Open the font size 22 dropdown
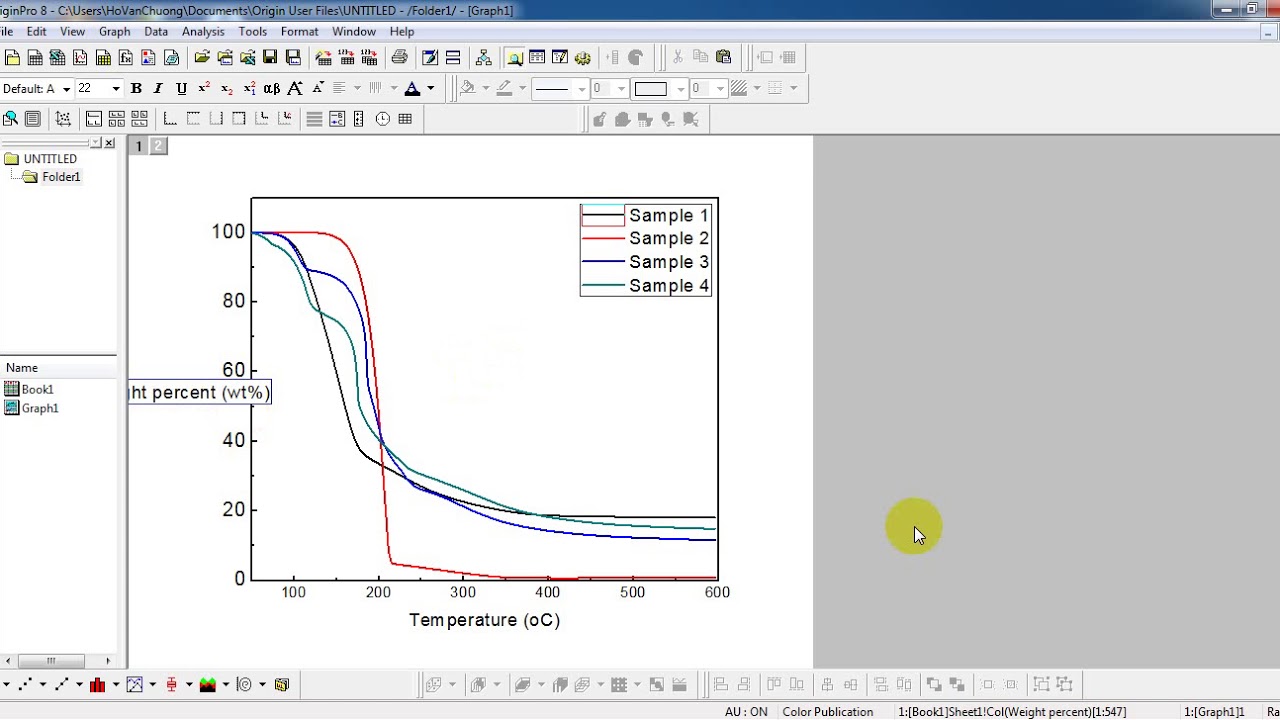Viewport: 1280px width, 720px height. [x=115, y=89]
